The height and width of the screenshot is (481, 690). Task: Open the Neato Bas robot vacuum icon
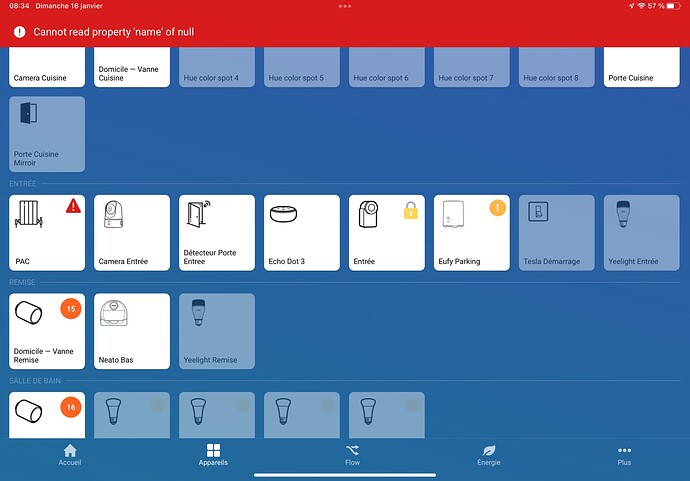(114, 313)
